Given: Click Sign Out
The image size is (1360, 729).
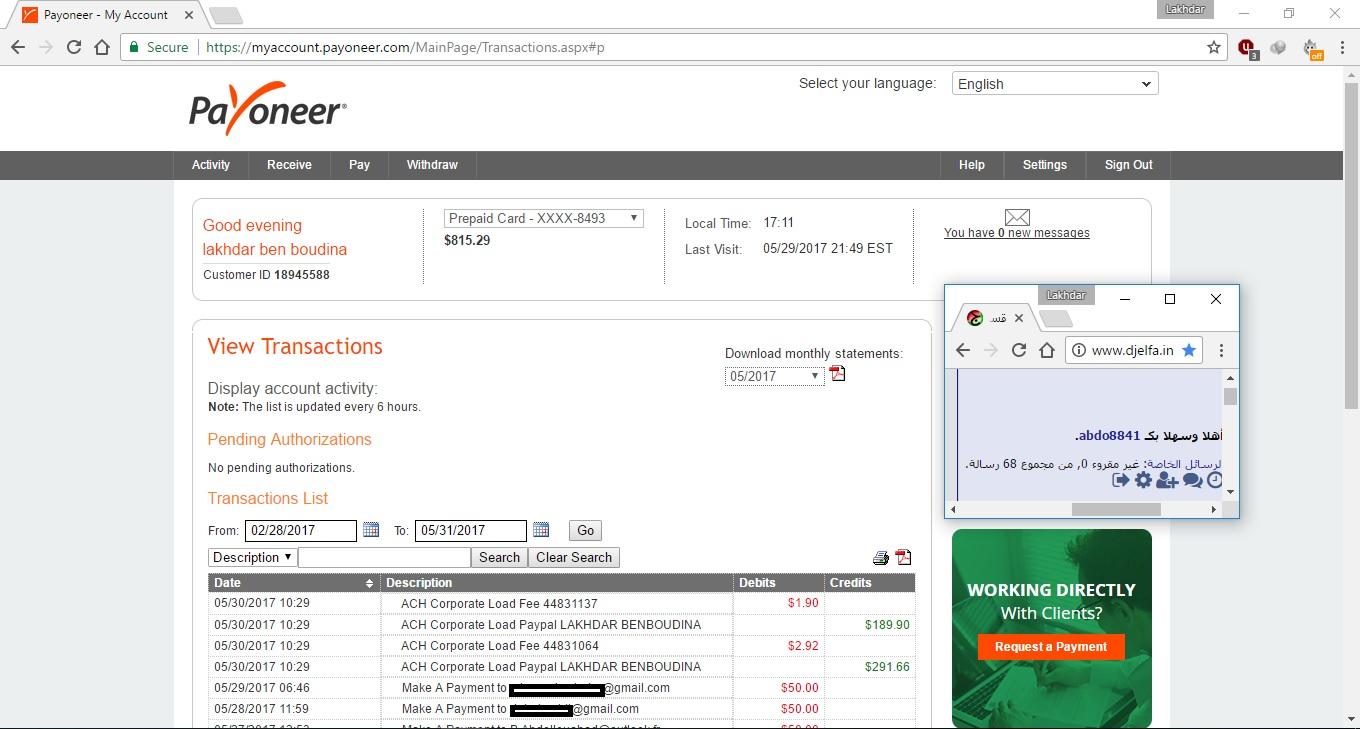Looking at the screenshot, I should coord(1128,165).
